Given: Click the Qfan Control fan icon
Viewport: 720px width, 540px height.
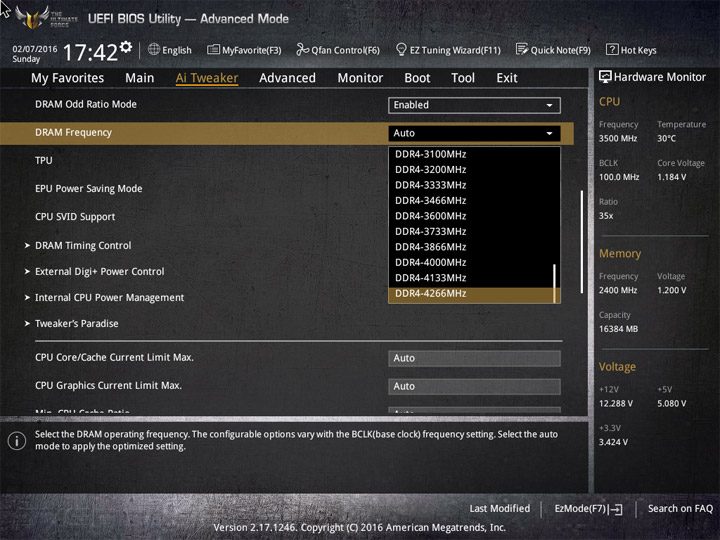Looking at the screenshot, I should point(302,49).
